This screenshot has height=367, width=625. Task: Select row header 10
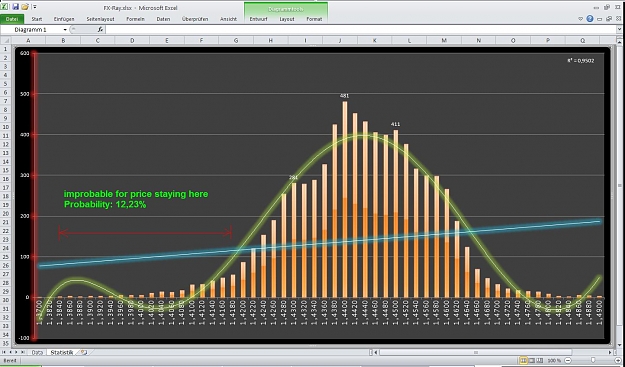click(6, 127)
